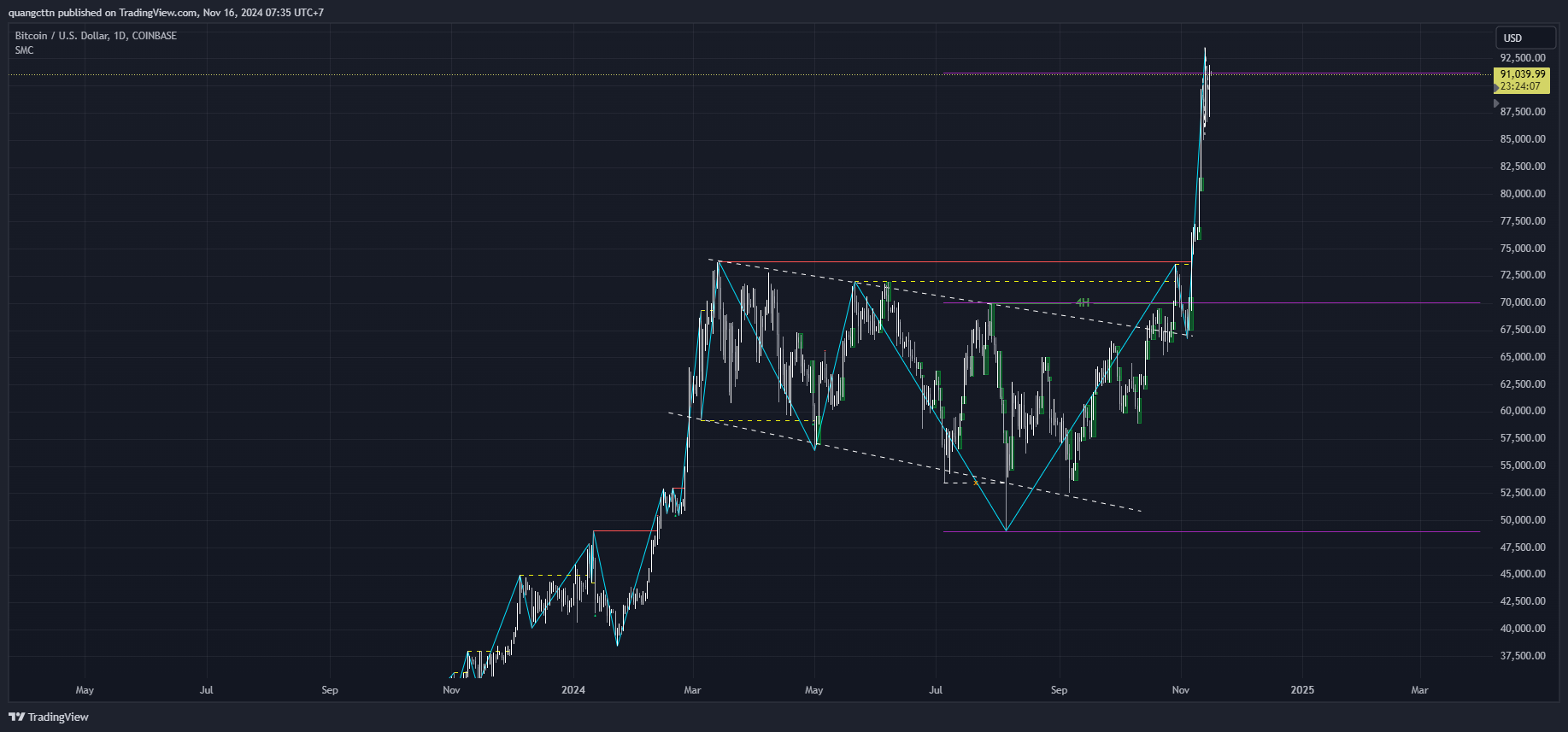The width and height of the screenshot is (1568, 732).
Task: Click the 72,500.00 price axis label
Action: [x=1523, y=275]
